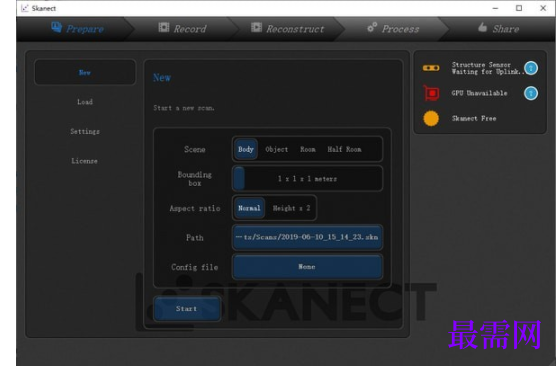This screenshot has width=560, height=366.
Task: Open the Prepare tab
Action: click(77, 29)
